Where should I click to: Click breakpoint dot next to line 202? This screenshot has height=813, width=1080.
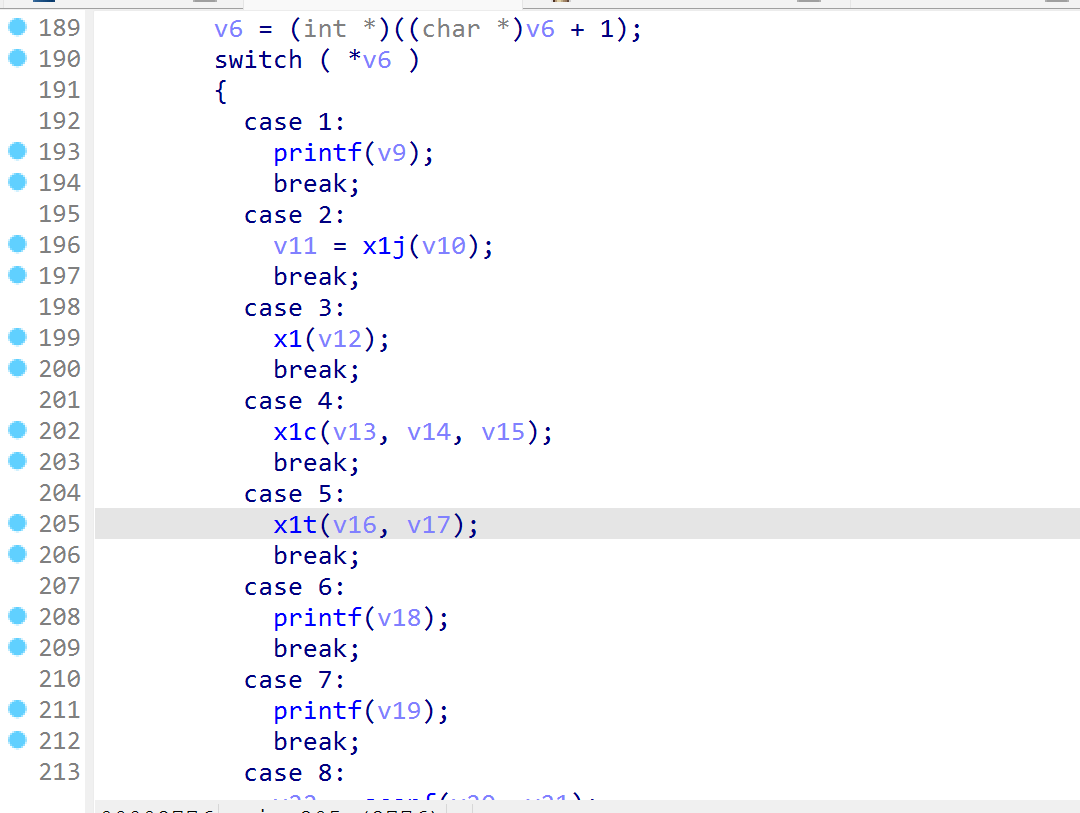(x=17, y=431)
